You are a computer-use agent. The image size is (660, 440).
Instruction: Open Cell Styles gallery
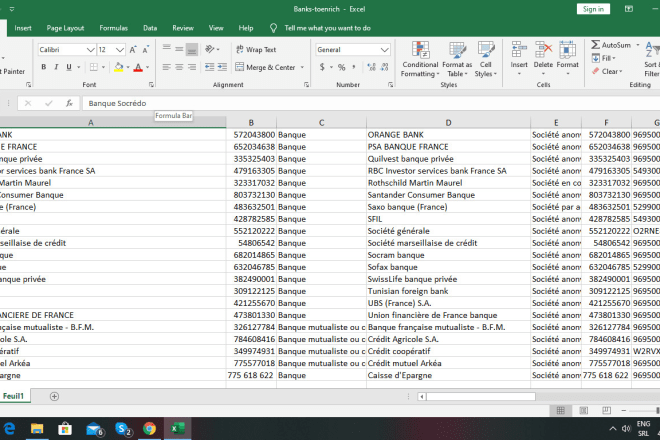486,59
